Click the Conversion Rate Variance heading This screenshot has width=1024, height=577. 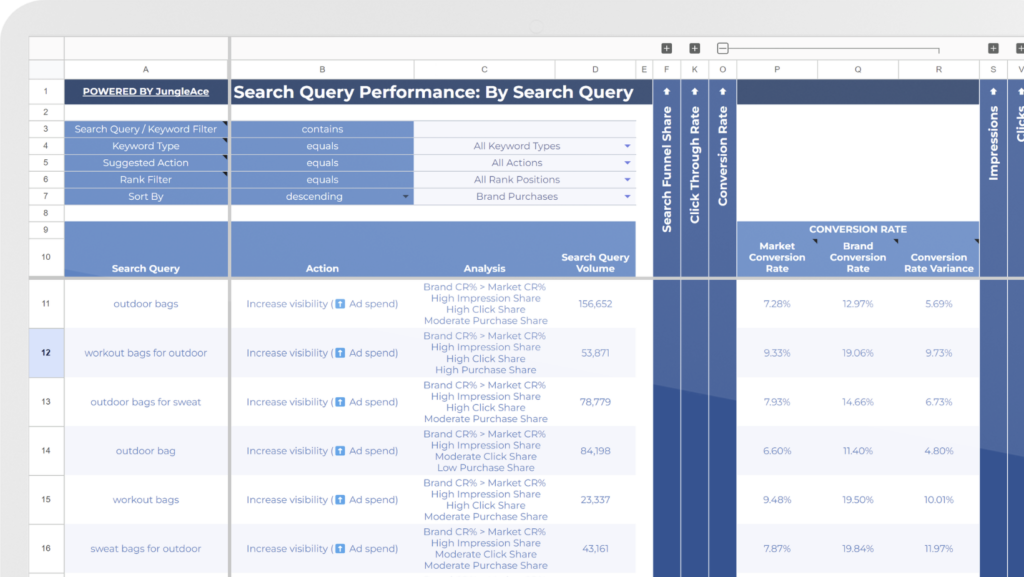[939, 262]
